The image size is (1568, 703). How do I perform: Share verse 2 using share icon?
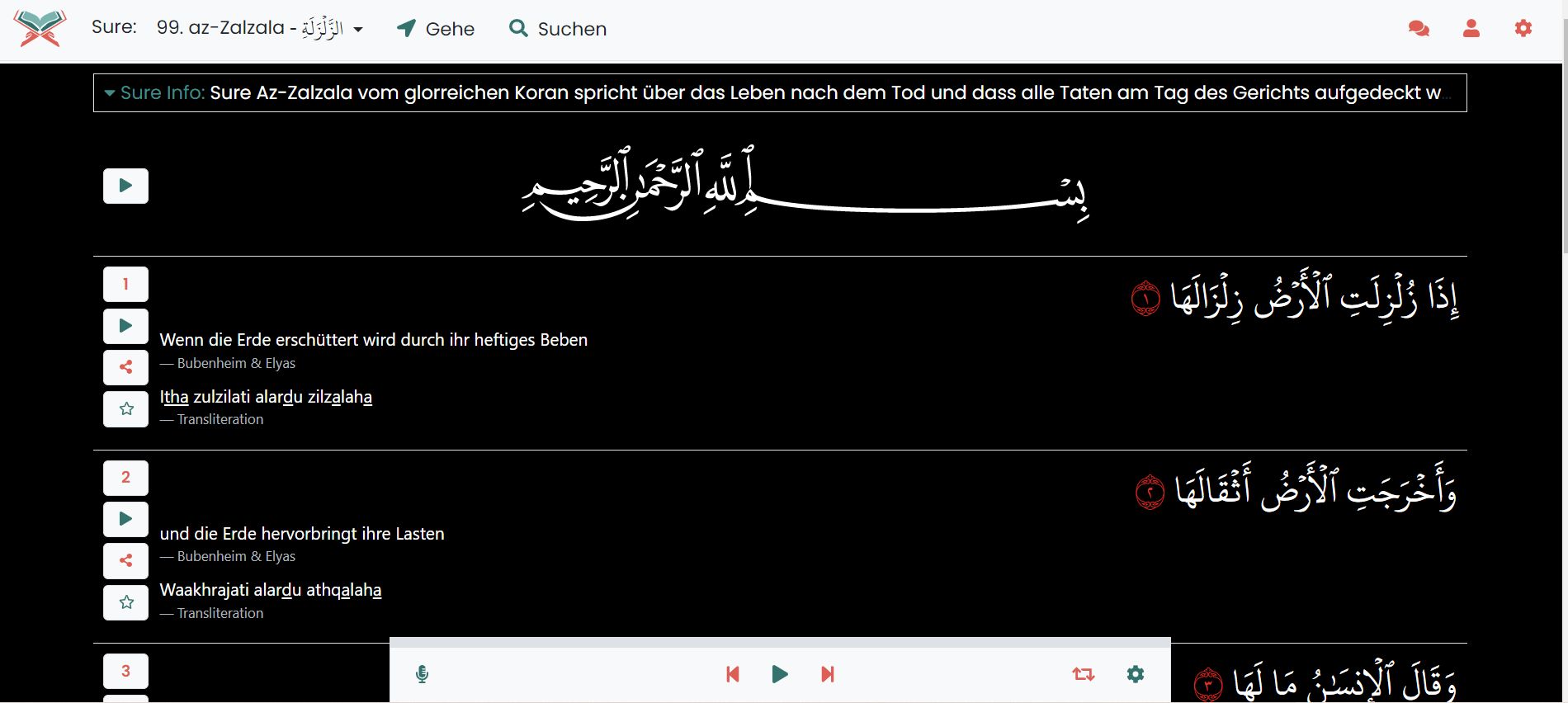tap(125, 561)
